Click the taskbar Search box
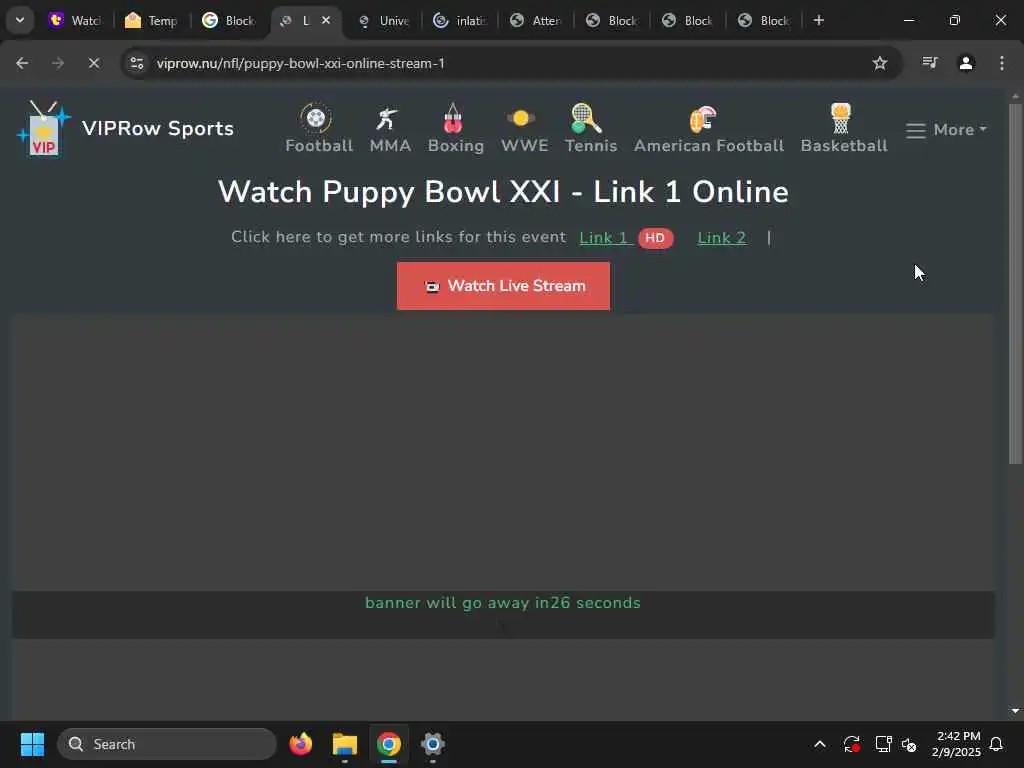1024x768 pixels. click(x=167, y=744)
